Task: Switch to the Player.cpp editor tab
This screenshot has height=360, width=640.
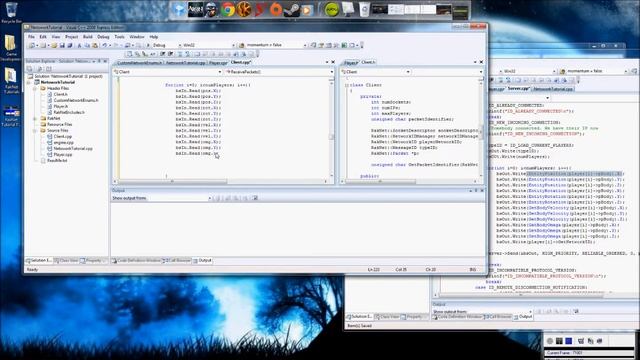Action: 218,63
